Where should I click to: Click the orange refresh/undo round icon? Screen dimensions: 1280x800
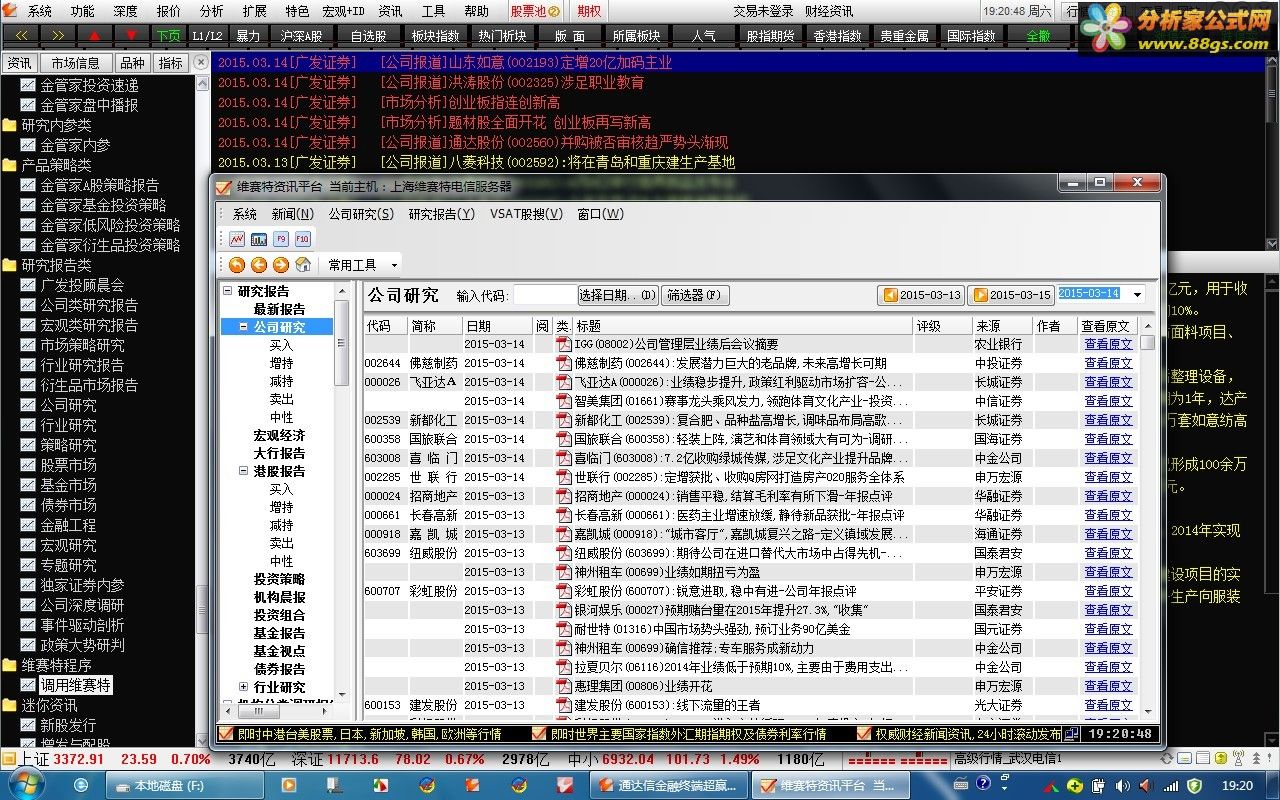tap(237, 265)
